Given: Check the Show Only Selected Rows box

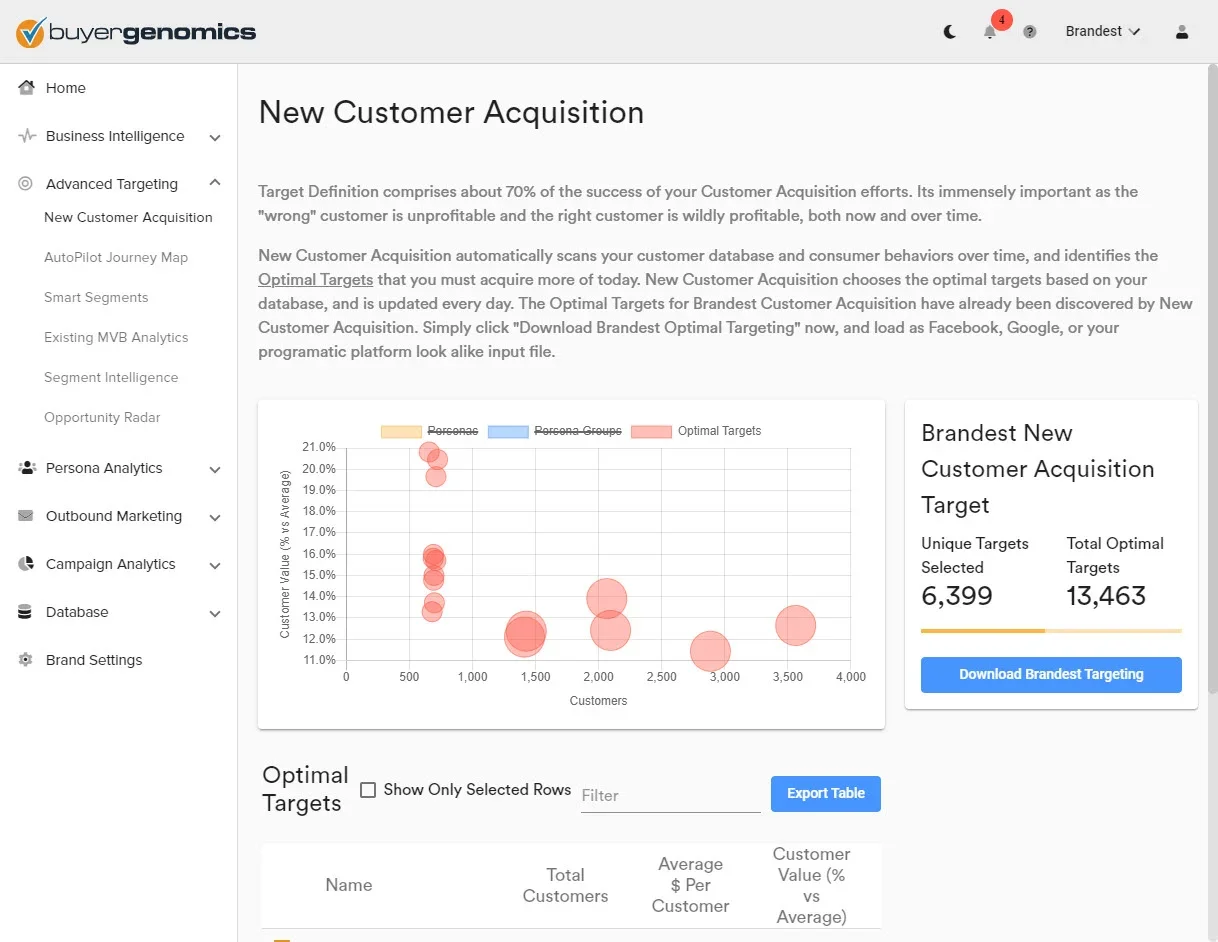Looking at the screenshot, I should coord(368,790).
